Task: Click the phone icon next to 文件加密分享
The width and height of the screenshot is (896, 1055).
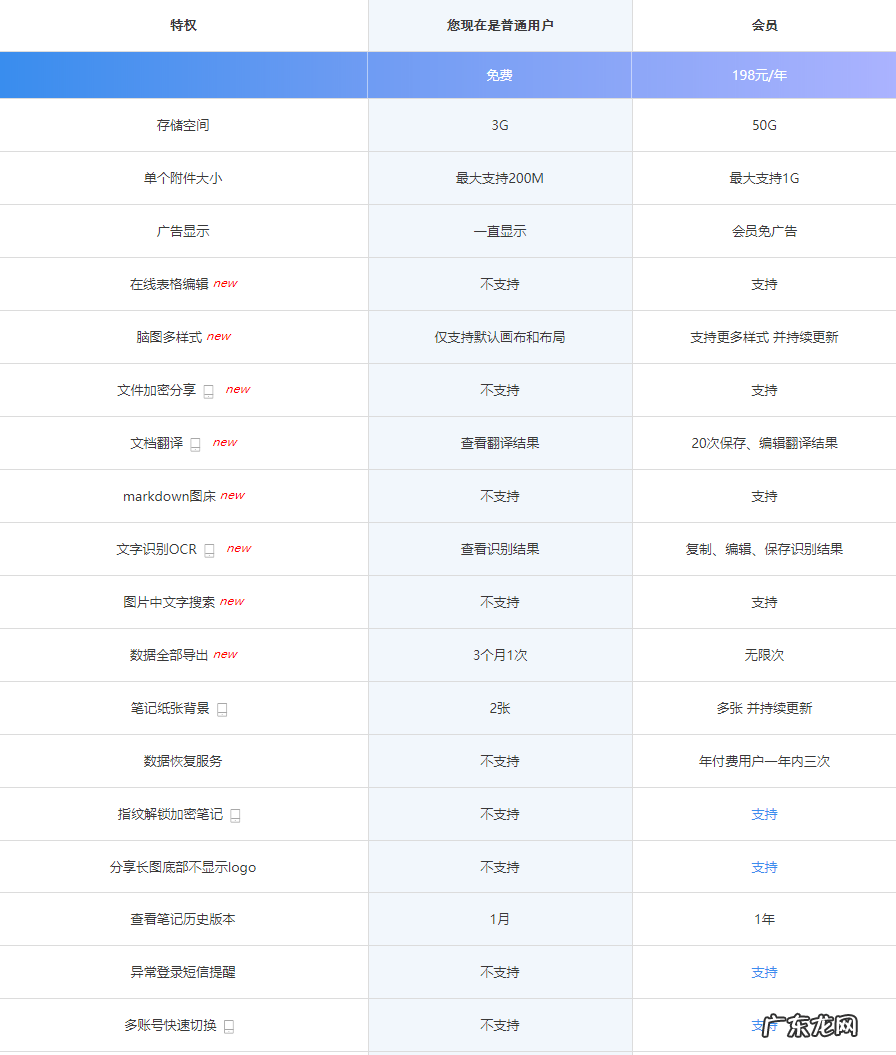Action: 207,390
